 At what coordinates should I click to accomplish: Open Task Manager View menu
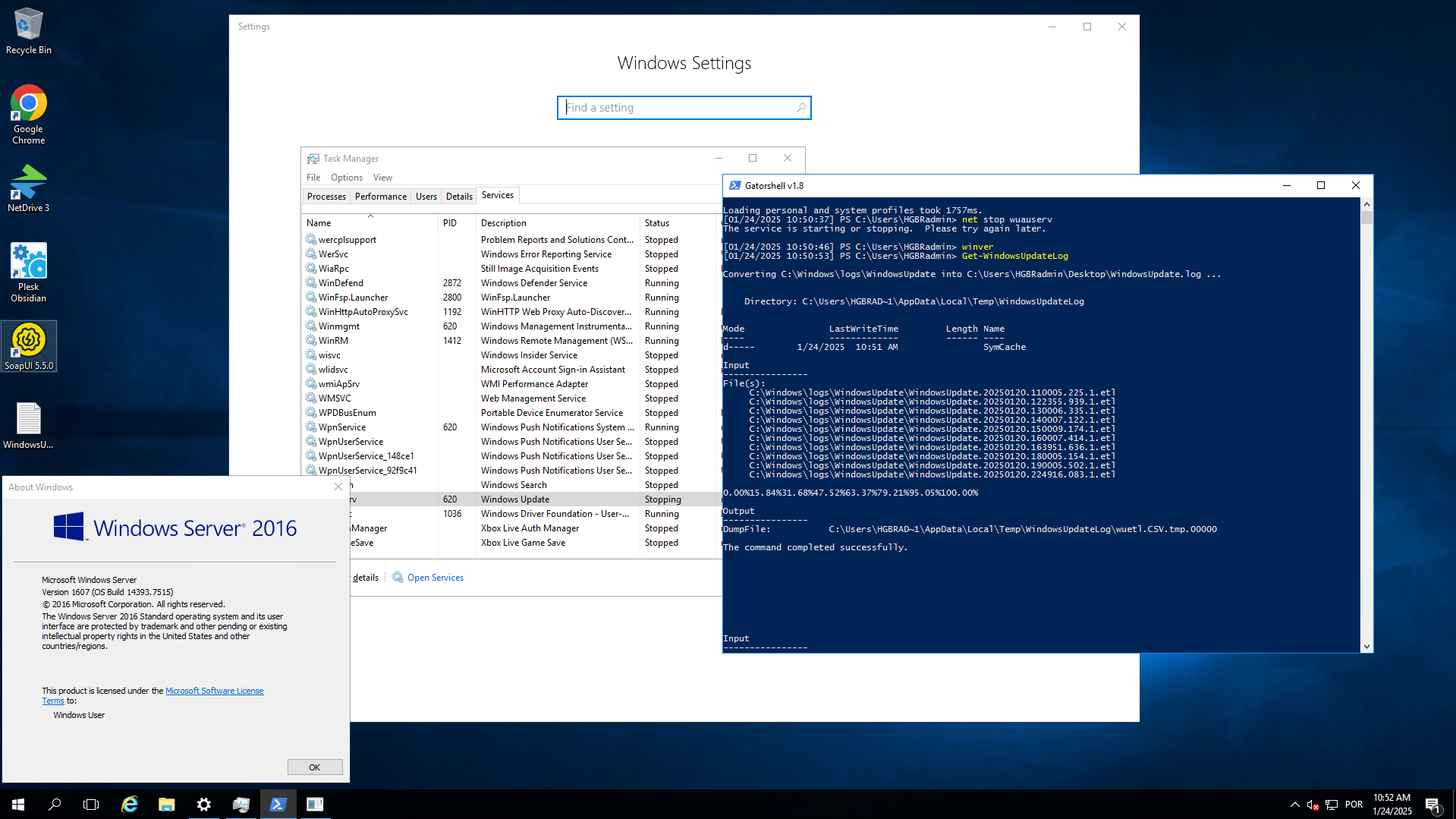[x=382, y=178]
